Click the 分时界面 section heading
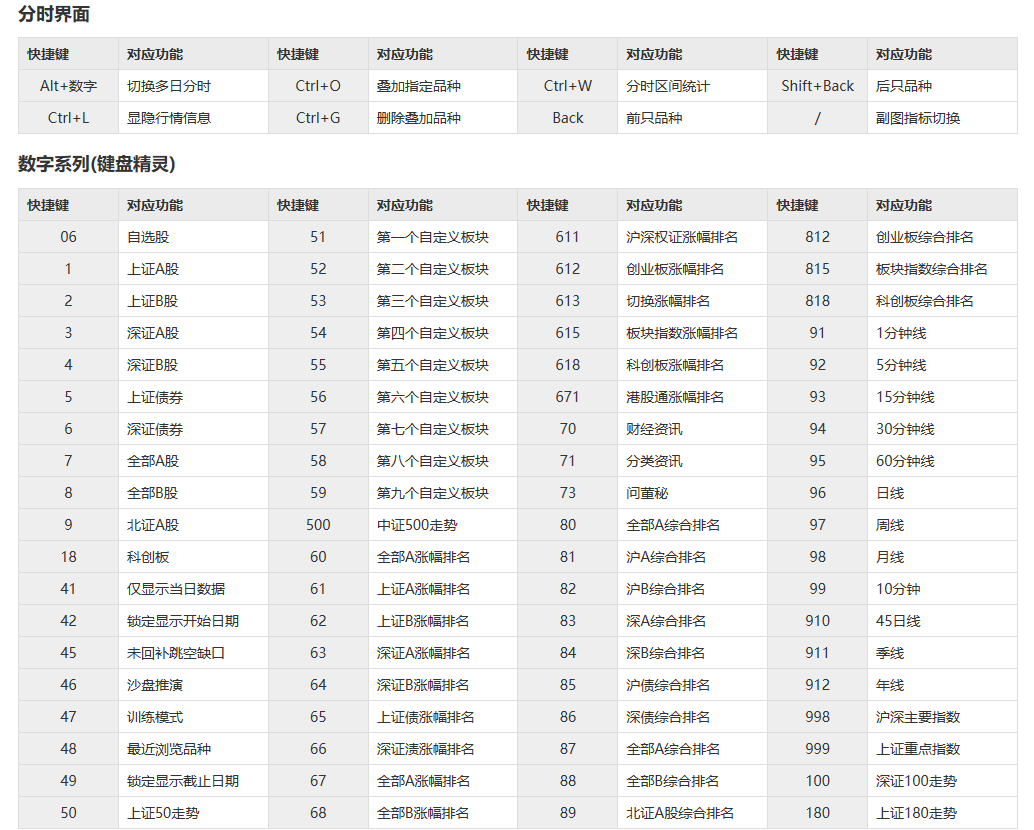 54,14
